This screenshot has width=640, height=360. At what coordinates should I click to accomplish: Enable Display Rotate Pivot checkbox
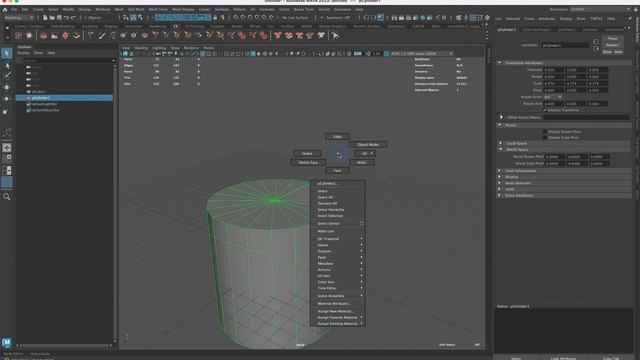(x=545, y=131)
